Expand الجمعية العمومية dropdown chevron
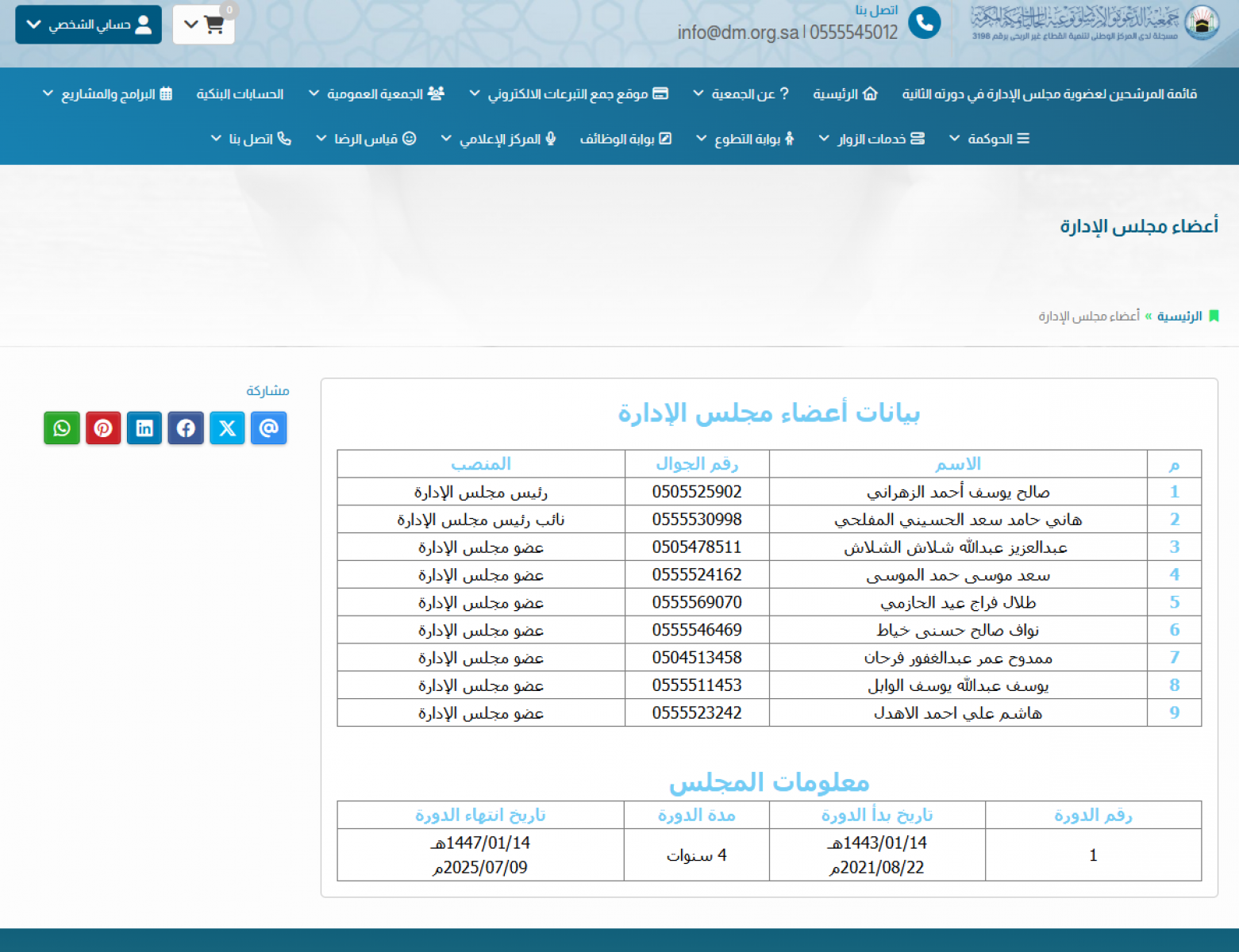This screenshot has height=952, width=1239. point(314,94)
